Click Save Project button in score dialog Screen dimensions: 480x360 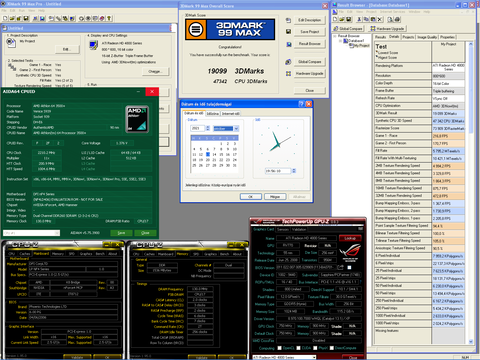(x=310, y=32)
